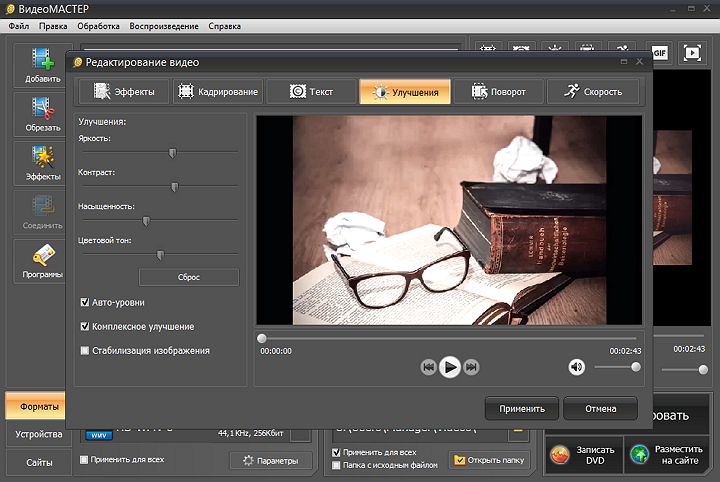
Task: Open the Кадрирование tab
Action: point(218,91)
